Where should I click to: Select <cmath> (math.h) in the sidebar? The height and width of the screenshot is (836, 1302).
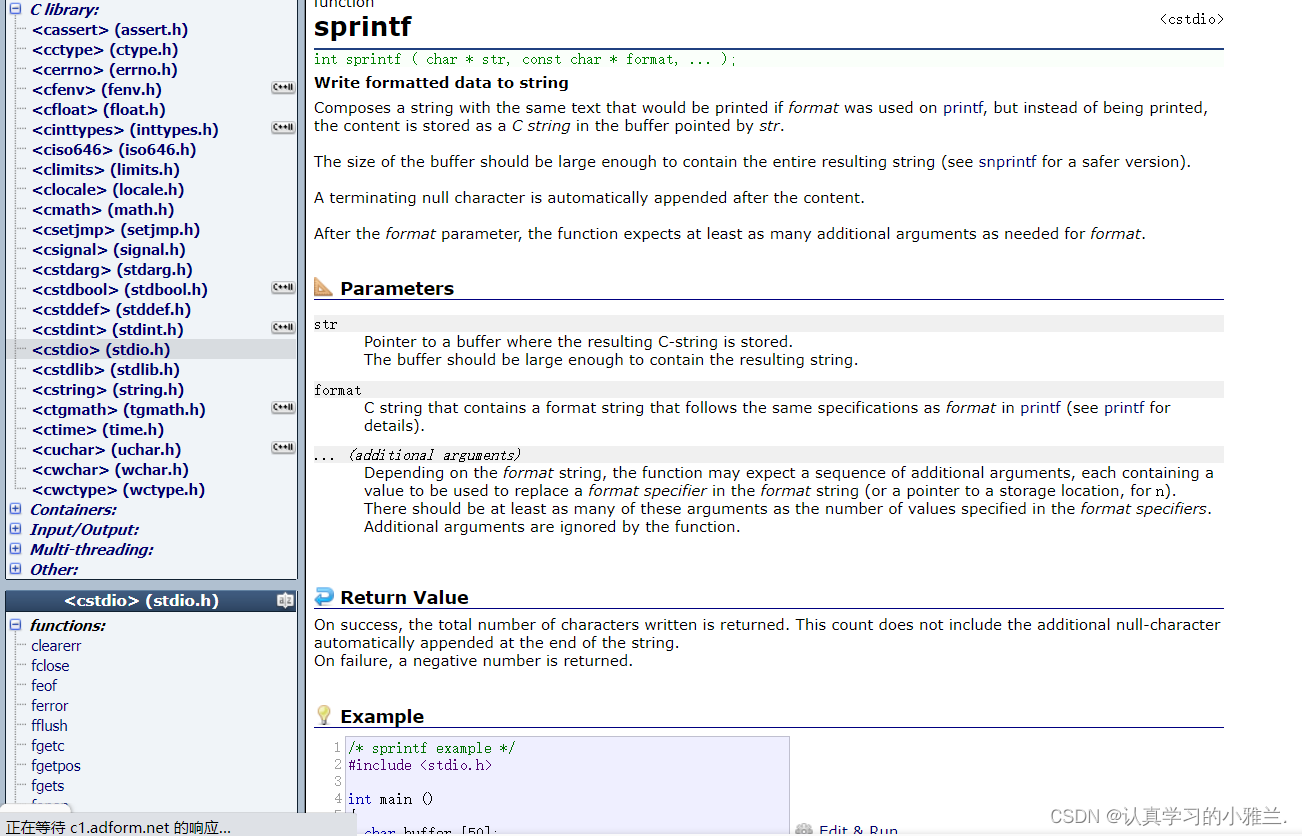tap(103, 209)
